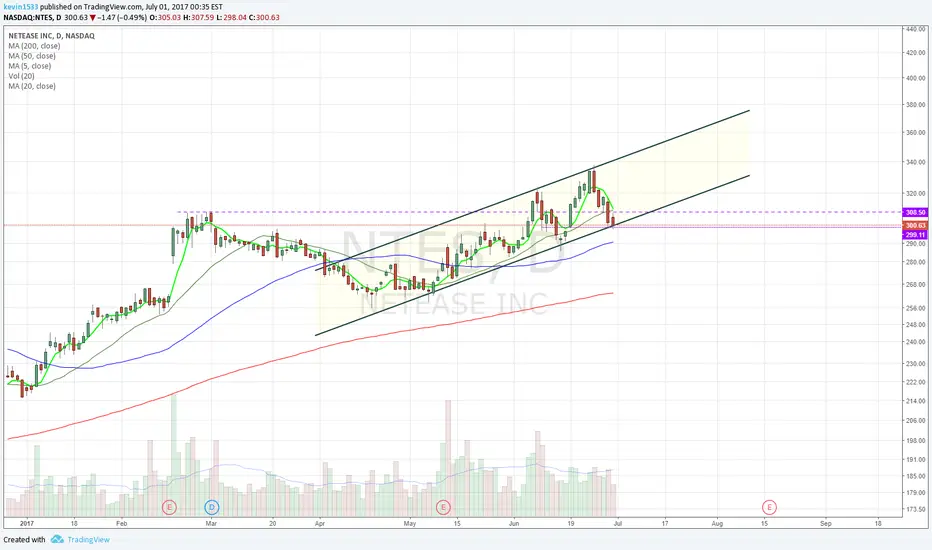This screenshot has height=550, width=932.
Task: Click the future earnings E marker near Aug
Action: point(769,507)
